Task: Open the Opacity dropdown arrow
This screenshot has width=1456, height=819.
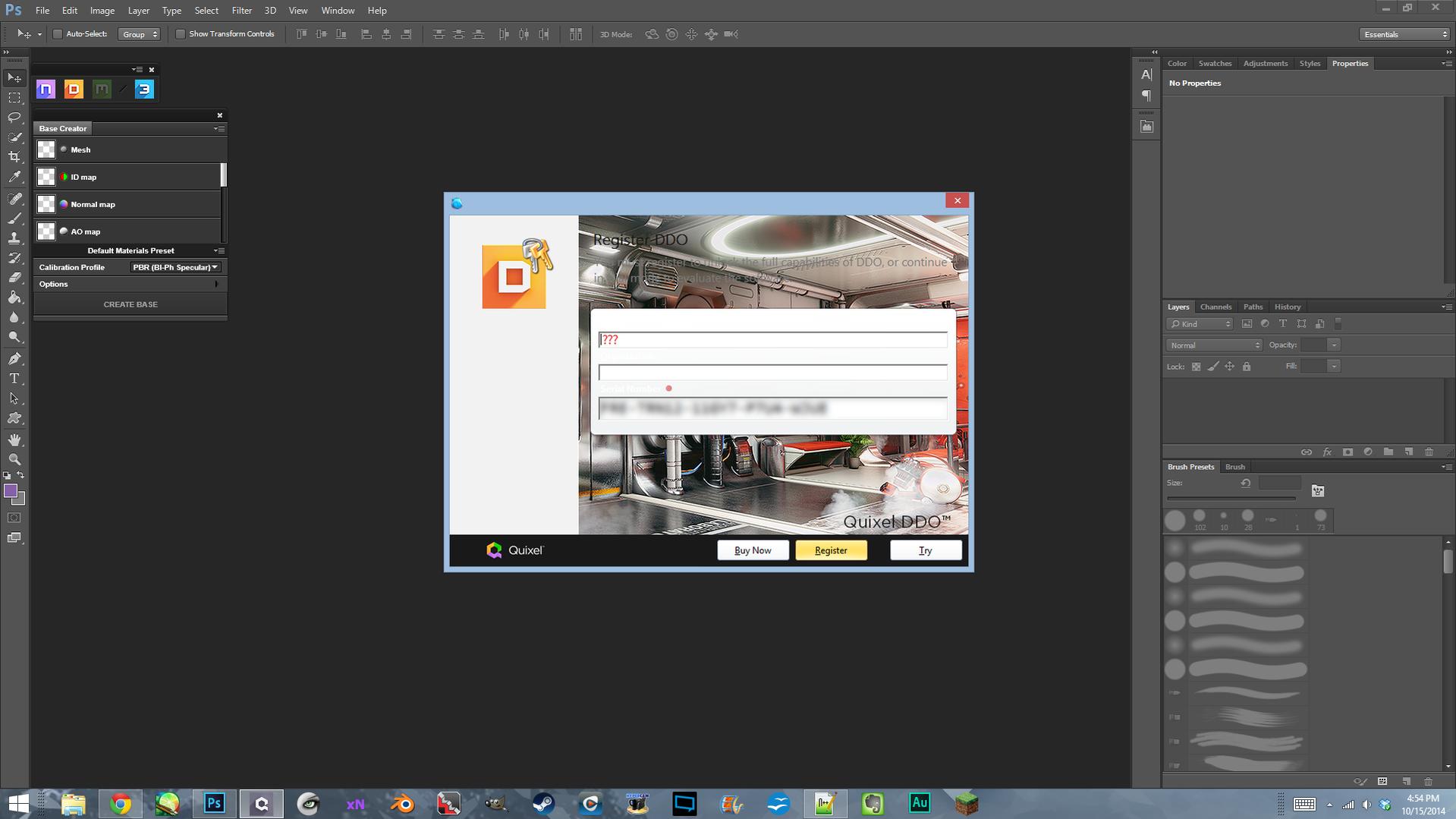Action: (x=1334, y=345)
